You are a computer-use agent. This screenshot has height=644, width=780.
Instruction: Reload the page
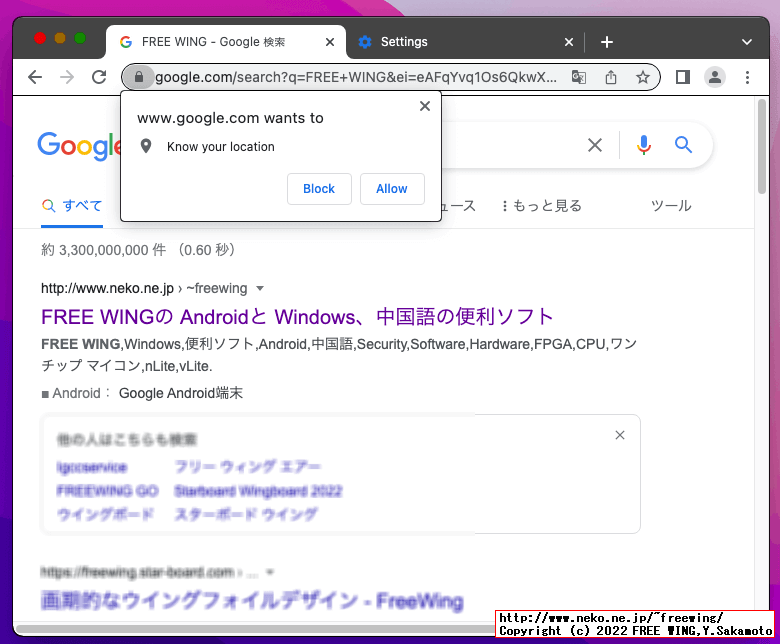[x=99, y=77]
